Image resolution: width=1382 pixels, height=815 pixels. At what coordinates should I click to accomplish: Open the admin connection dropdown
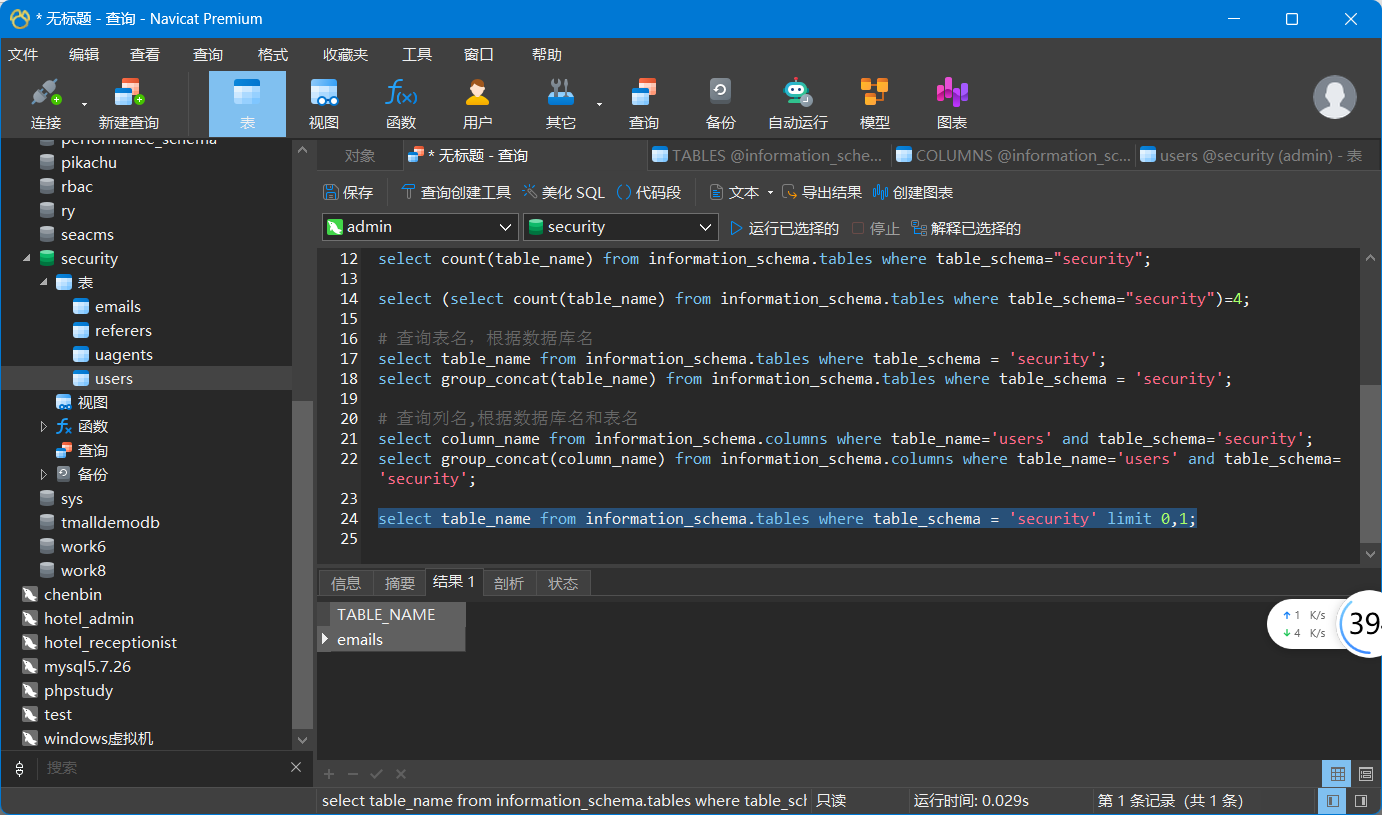point(420,227)
